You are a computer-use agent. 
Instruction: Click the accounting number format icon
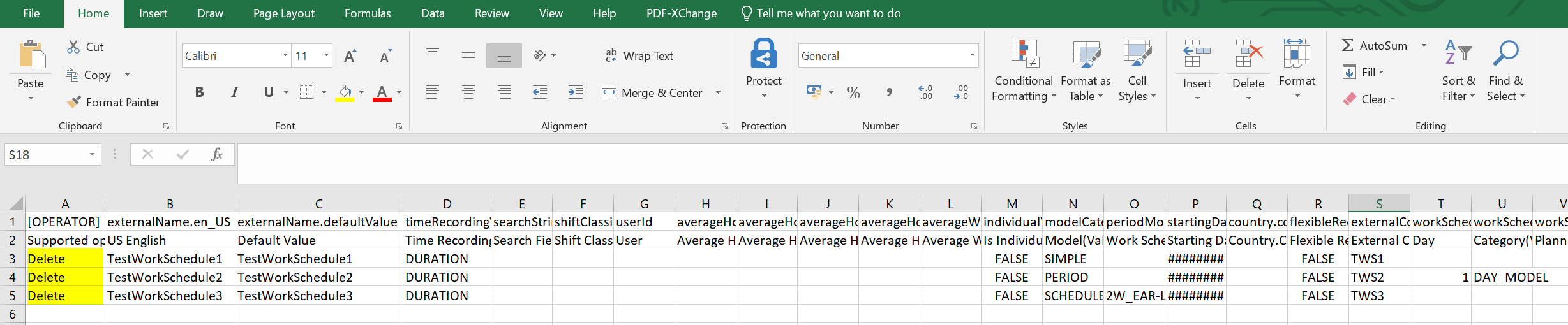point(814,92)
